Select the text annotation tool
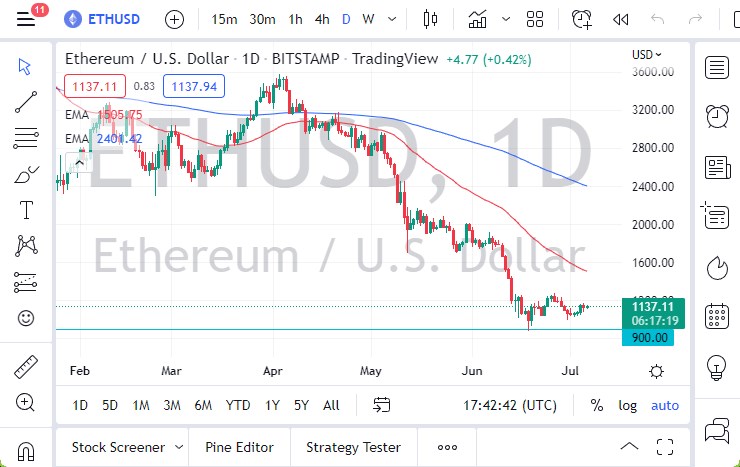 tap(26, 210)
